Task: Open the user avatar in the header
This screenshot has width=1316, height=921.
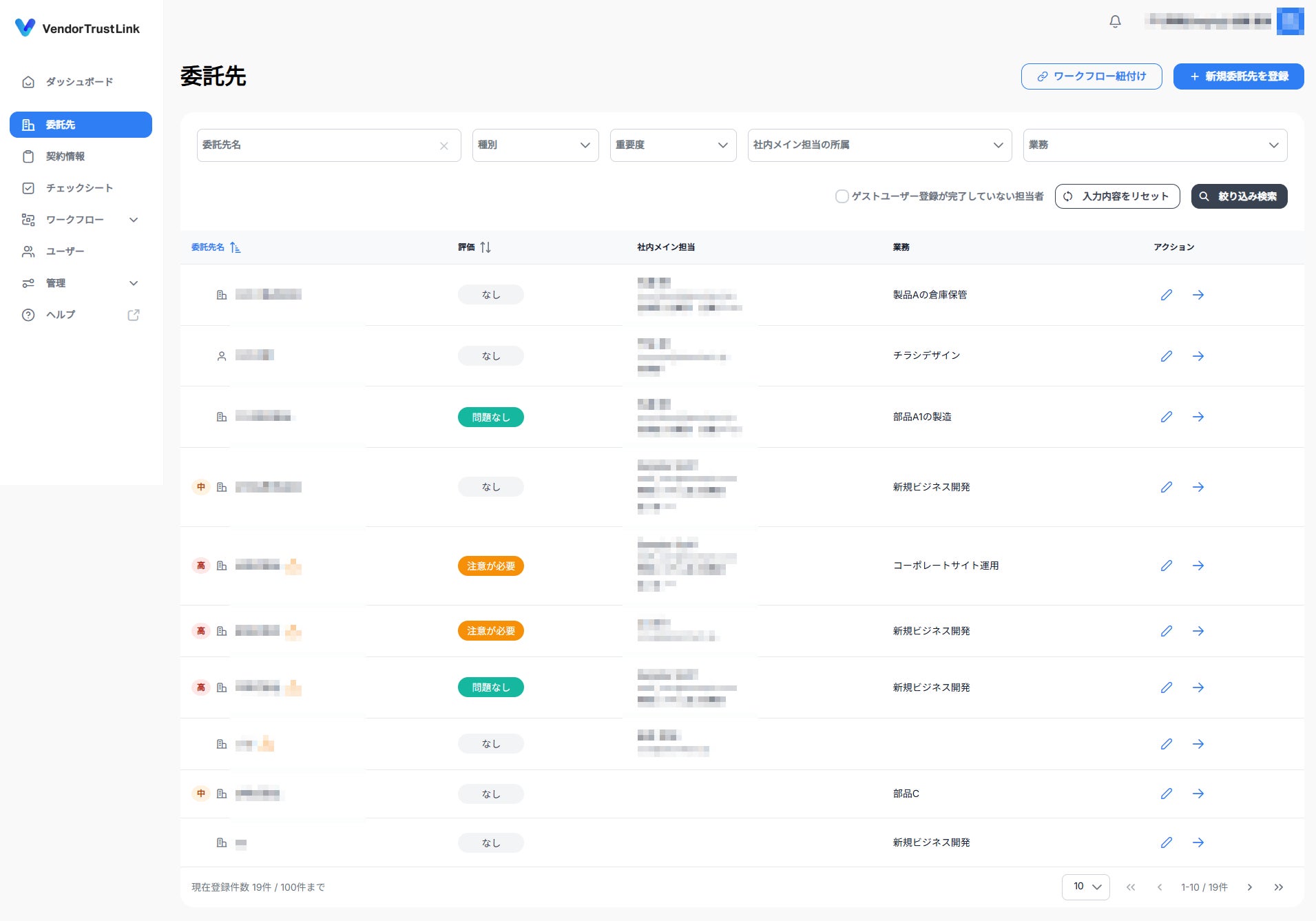Action: tap(1290, 21)
